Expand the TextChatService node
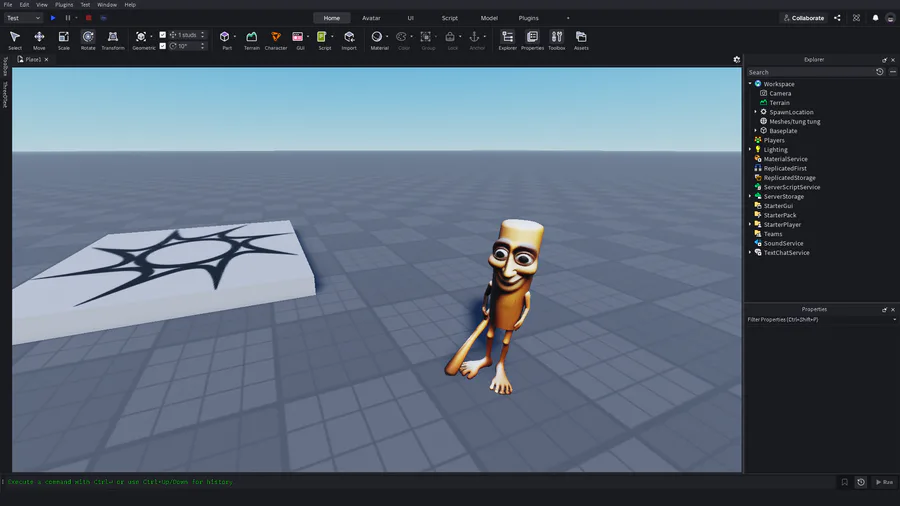The height and width of the screenshot is (506, 900). coord(750,252)
